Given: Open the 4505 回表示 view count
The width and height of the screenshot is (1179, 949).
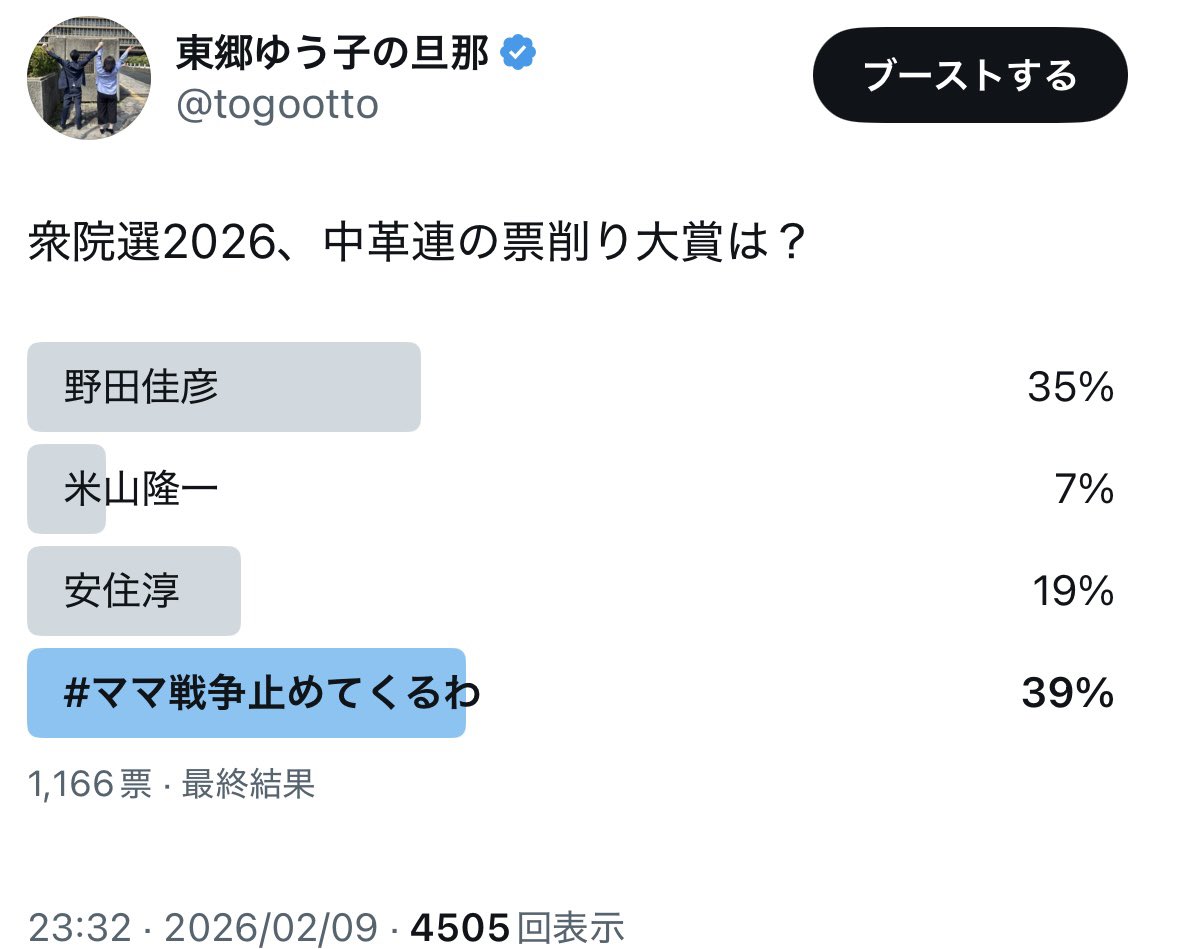Looking at the screenshot, I should click(x=517, y=928).
